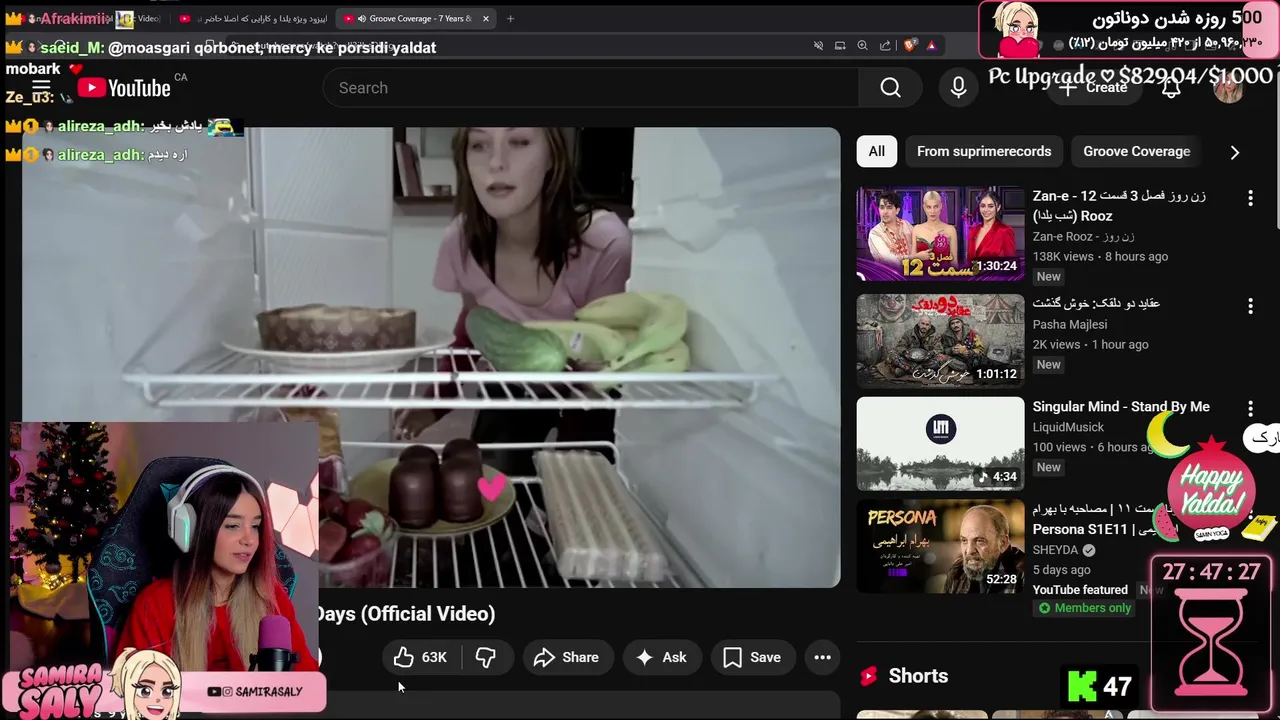Close the Groove Coverage browser tab
Viewport: 1280px width, 720px height.
(486, 18)
